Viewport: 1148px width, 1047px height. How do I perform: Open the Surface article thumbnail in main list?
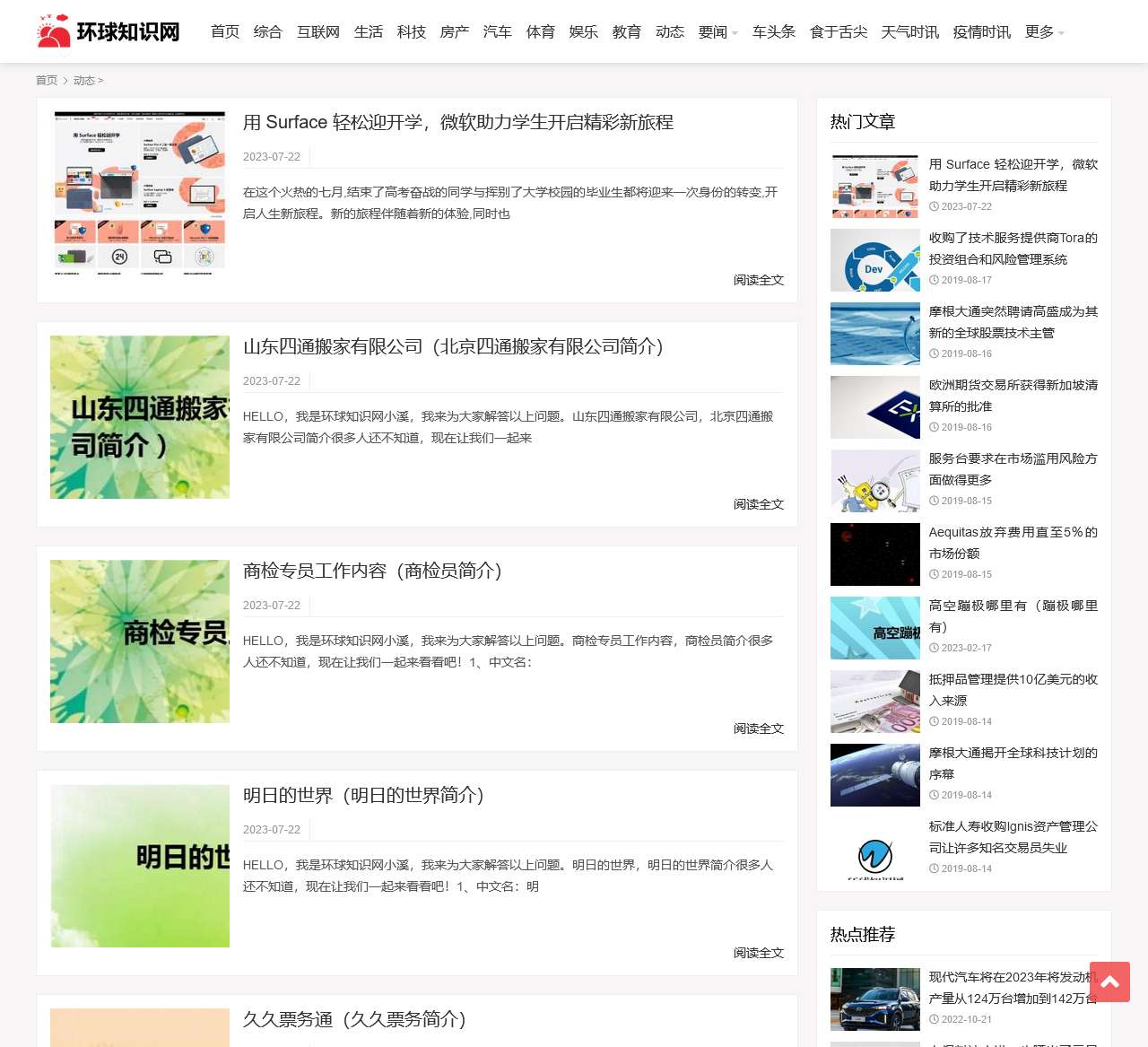(140, 193)
